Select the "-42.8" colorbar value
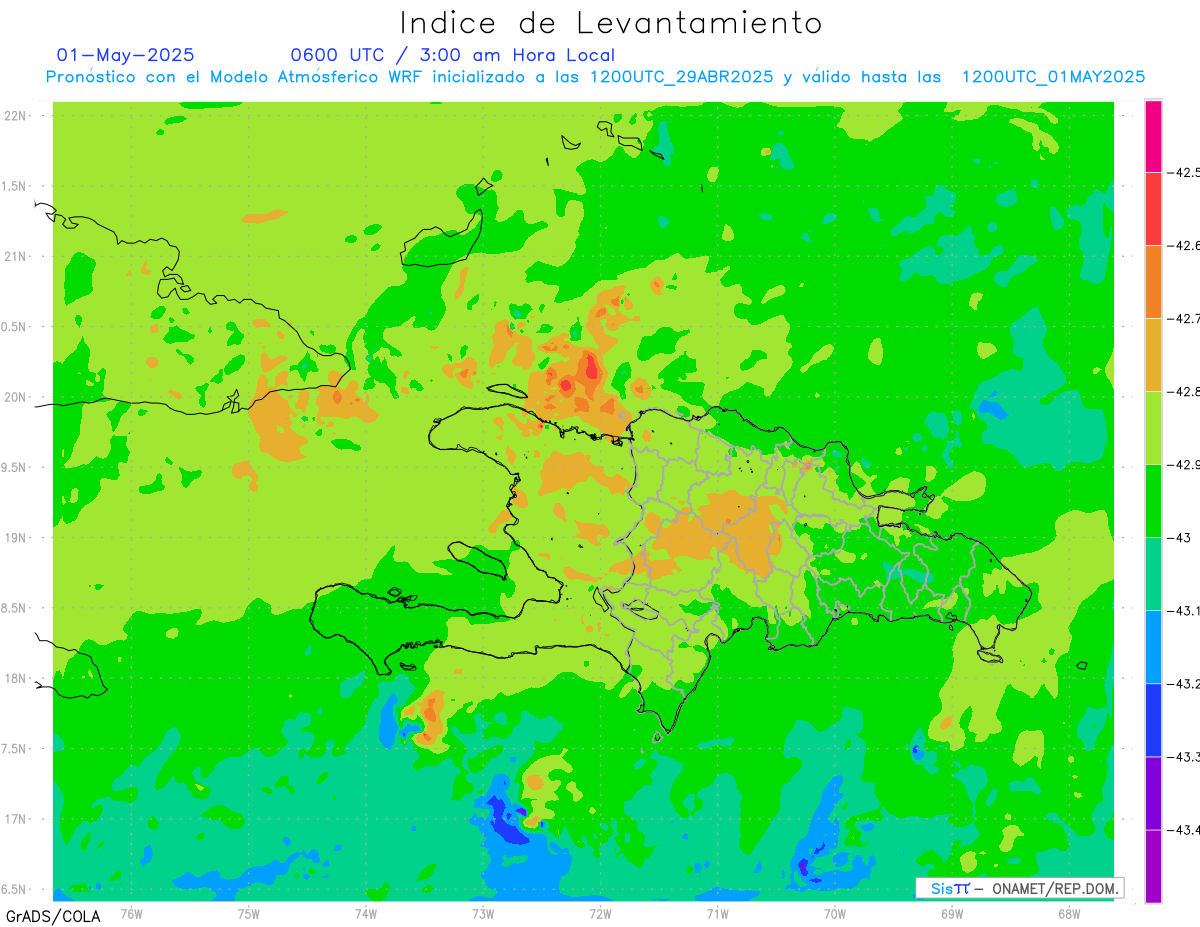The image size is (1200, 927). pyautogui.click(x=1183, y=392)
